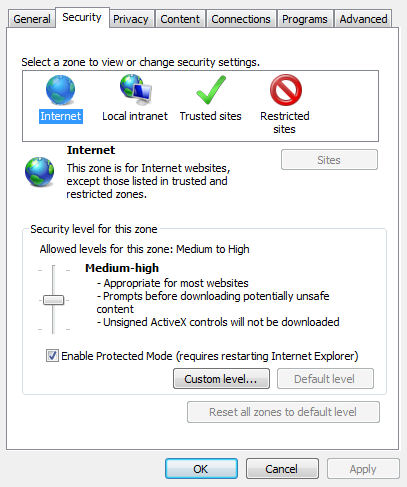Switch to the General tab

[x=32, y=19]
